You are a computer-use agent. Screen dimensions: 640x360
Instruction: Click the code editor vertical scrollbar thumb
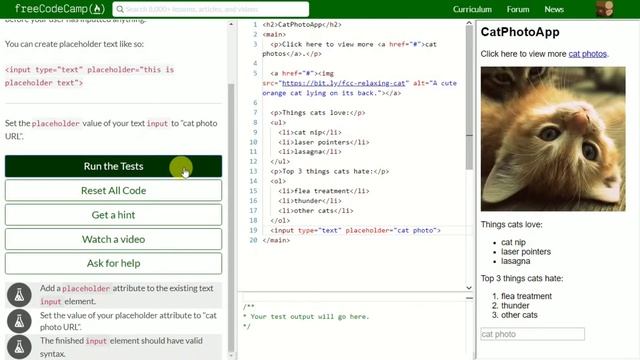469,98
